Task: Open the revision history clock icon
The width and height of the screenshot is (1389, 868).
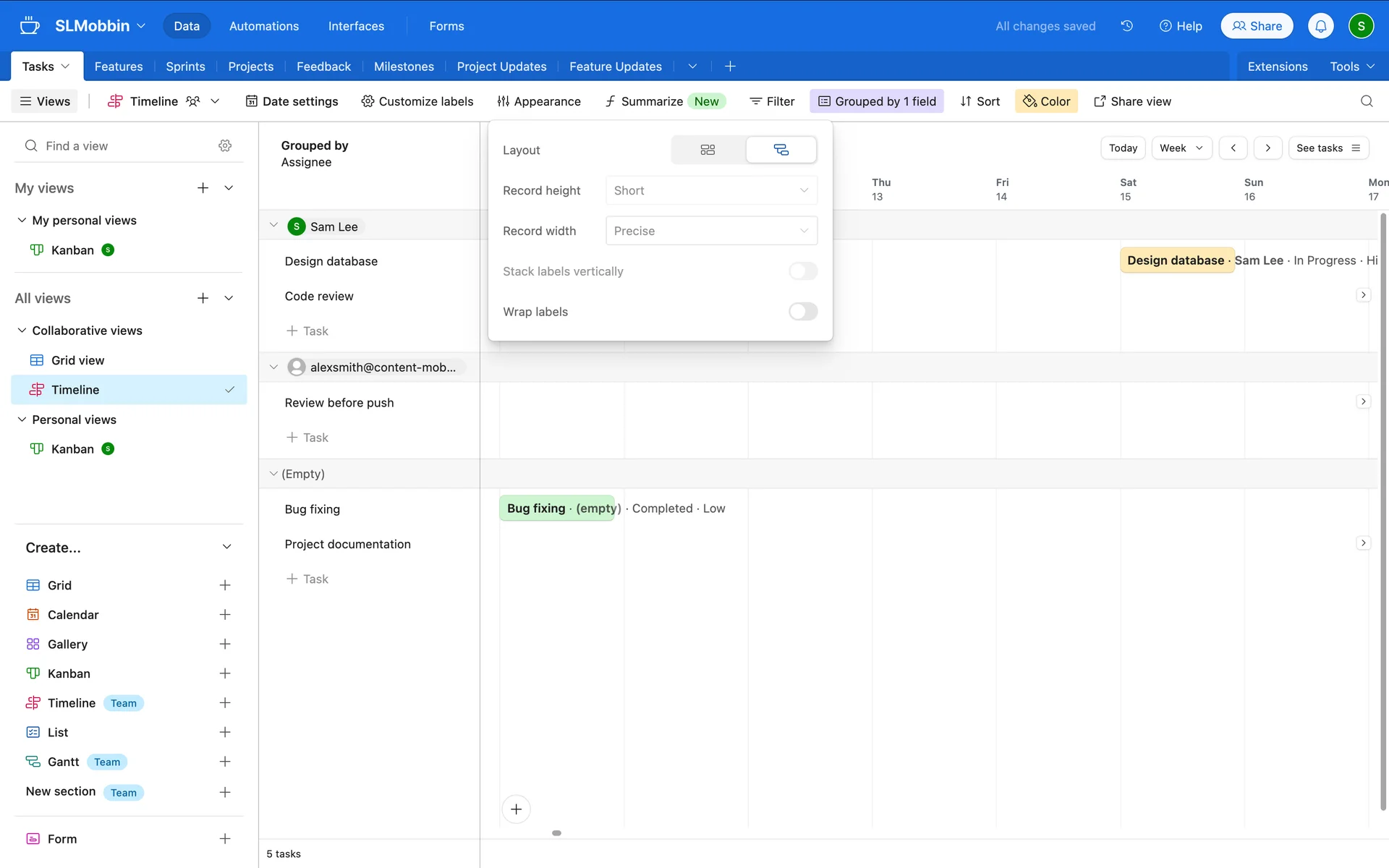Action: pyautogui.click(x=1126, y=26)
